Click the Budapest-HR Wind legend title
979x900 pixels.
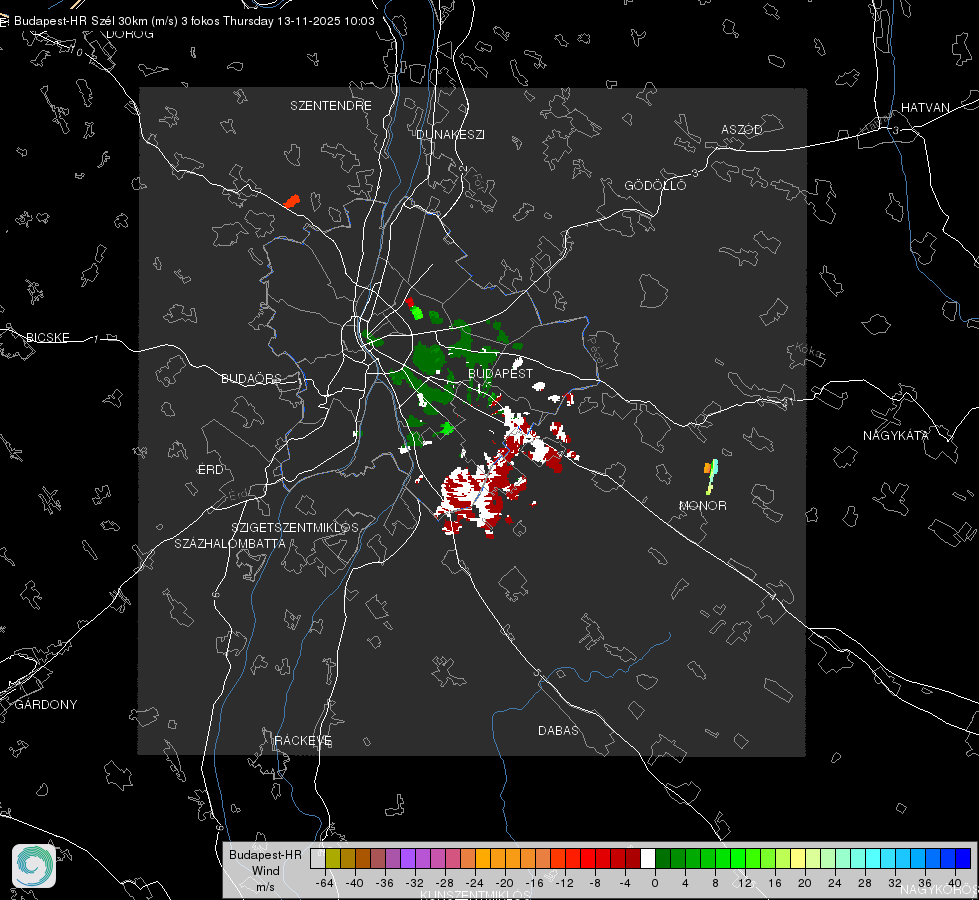(x=265, y=871)
